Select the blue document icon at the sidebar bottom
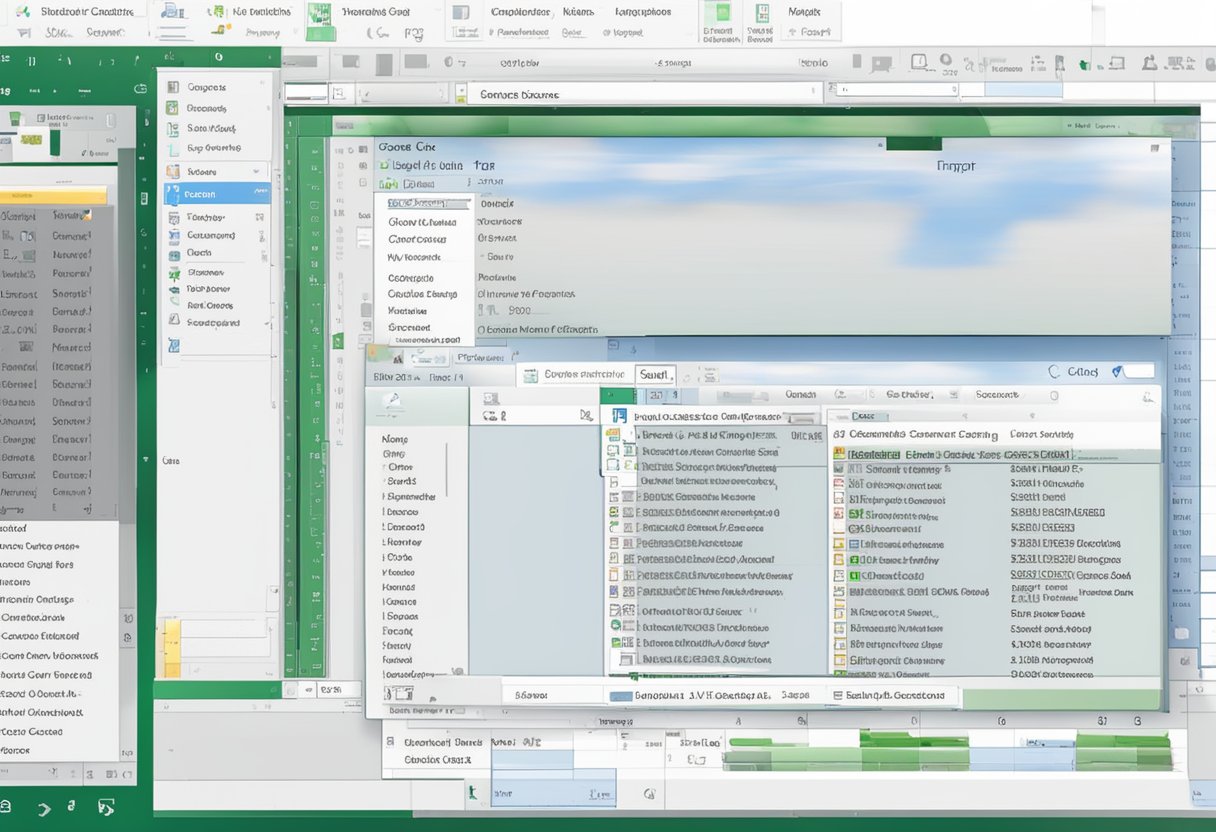1216x832 pixels. pyautogui.click(x=173, y=345)
